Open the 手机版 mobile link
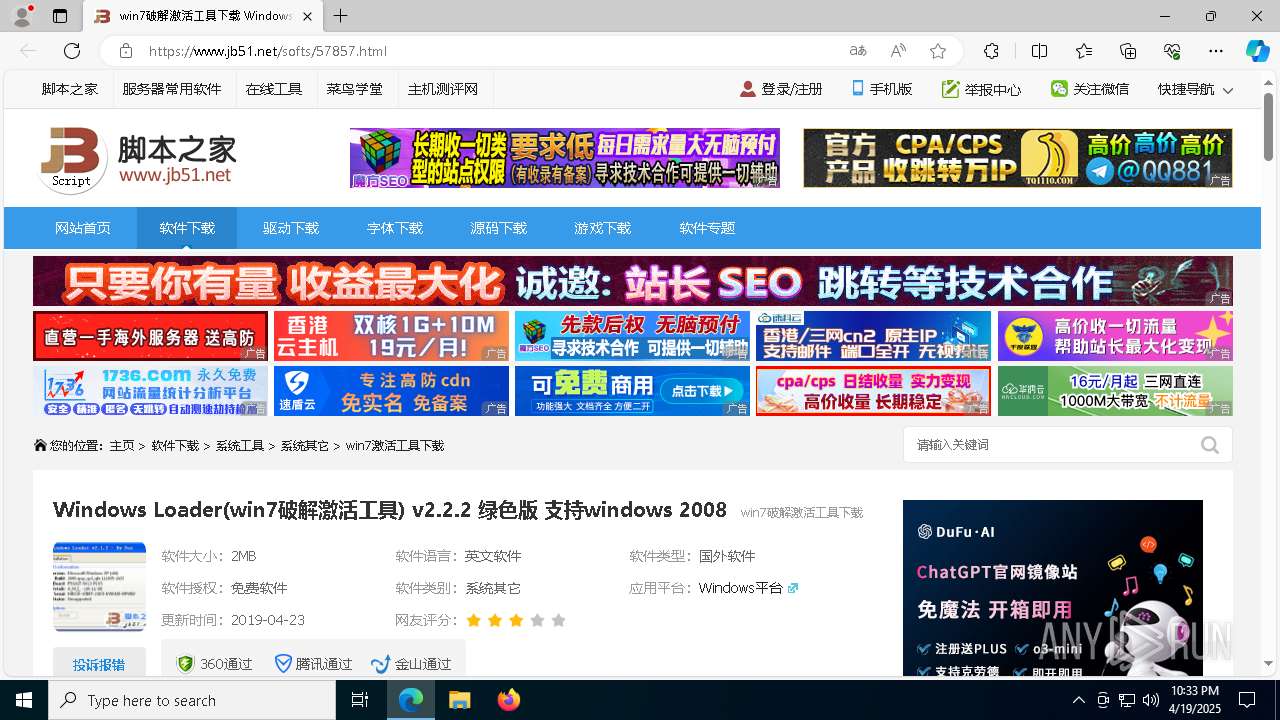Screen dimensions: 1280x720 882,89
